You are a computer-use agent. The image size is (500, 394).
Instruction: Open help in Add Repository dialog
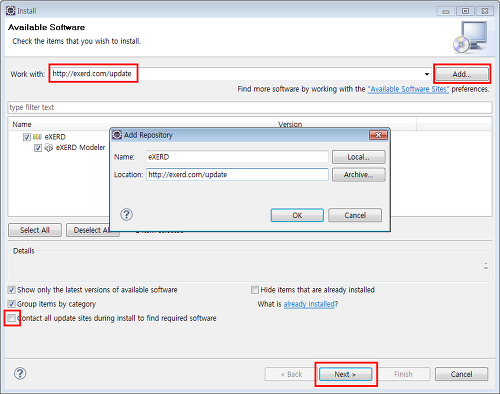click(x=126, y=214)
